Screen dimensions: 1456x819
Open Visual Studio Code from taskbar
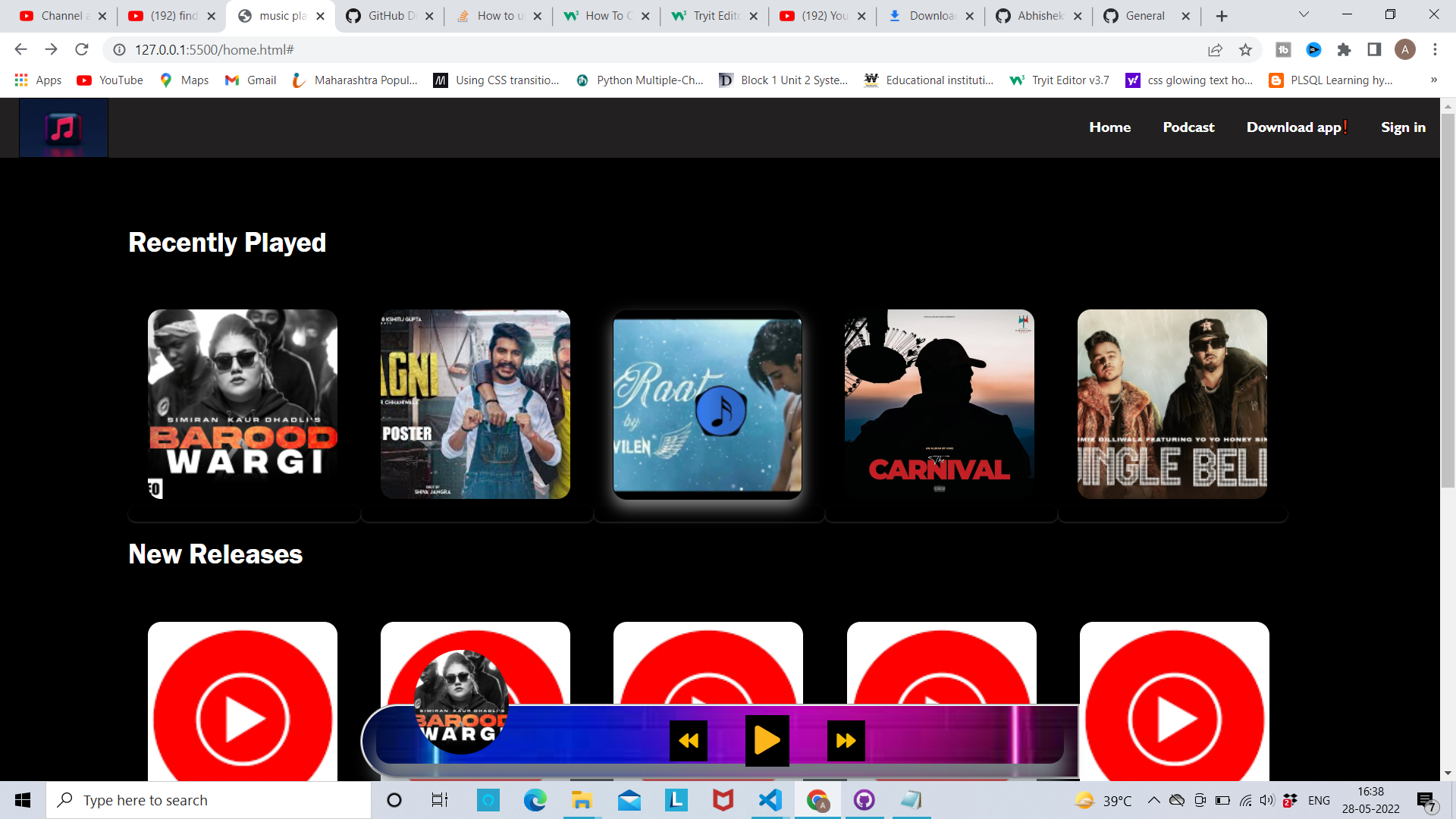tap(770, 800)
